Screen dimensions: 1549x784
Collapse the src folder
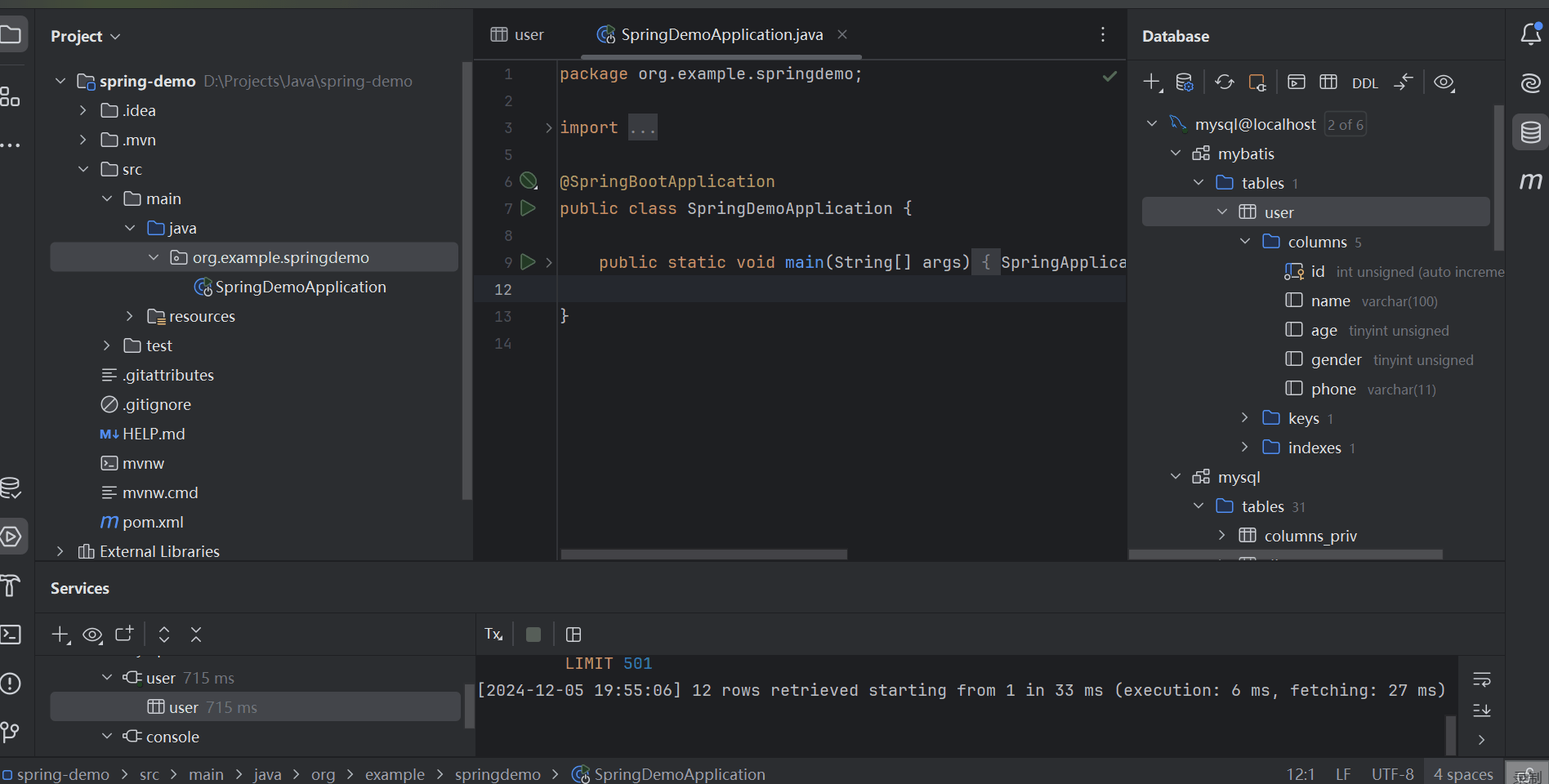(83, 169)
